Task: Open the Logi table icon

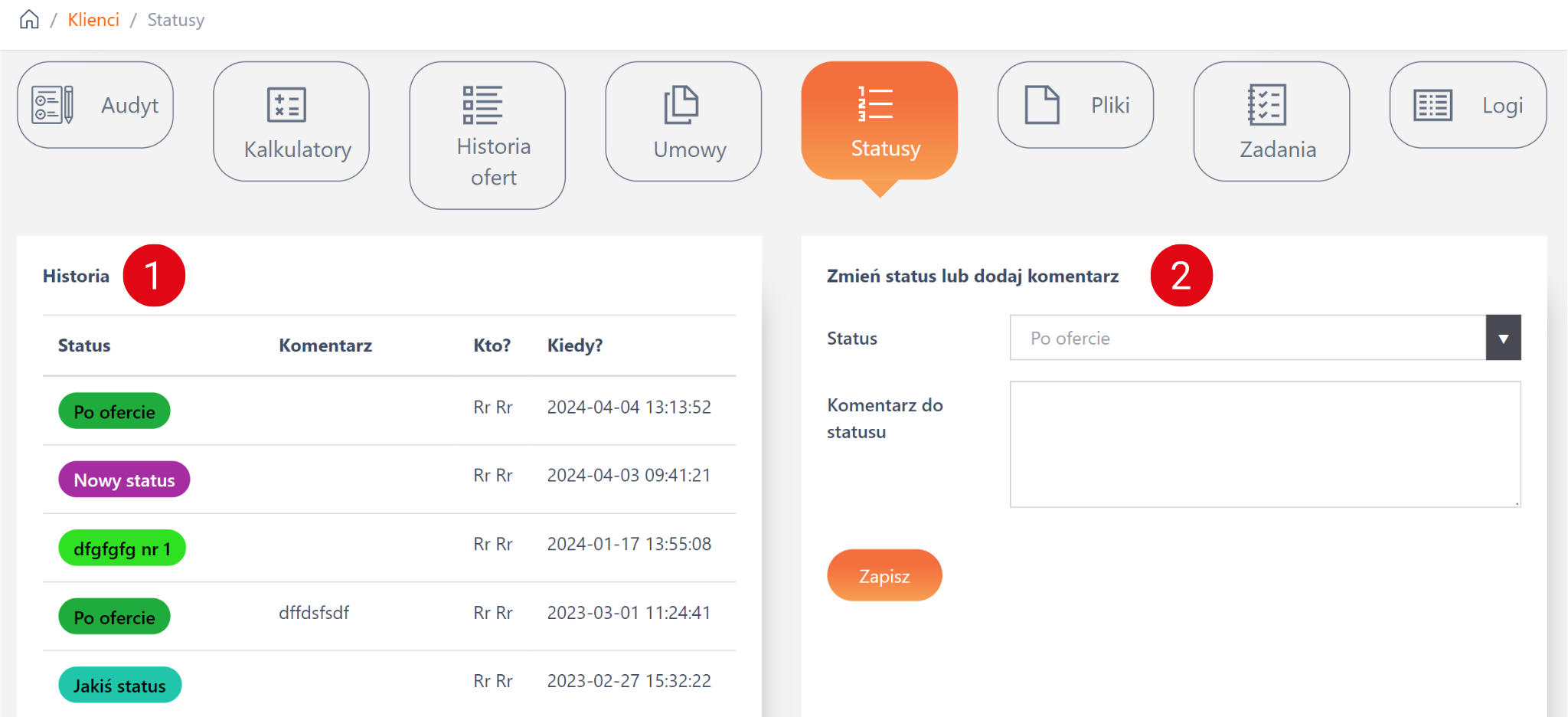Action: click(x=1432, y=105)
